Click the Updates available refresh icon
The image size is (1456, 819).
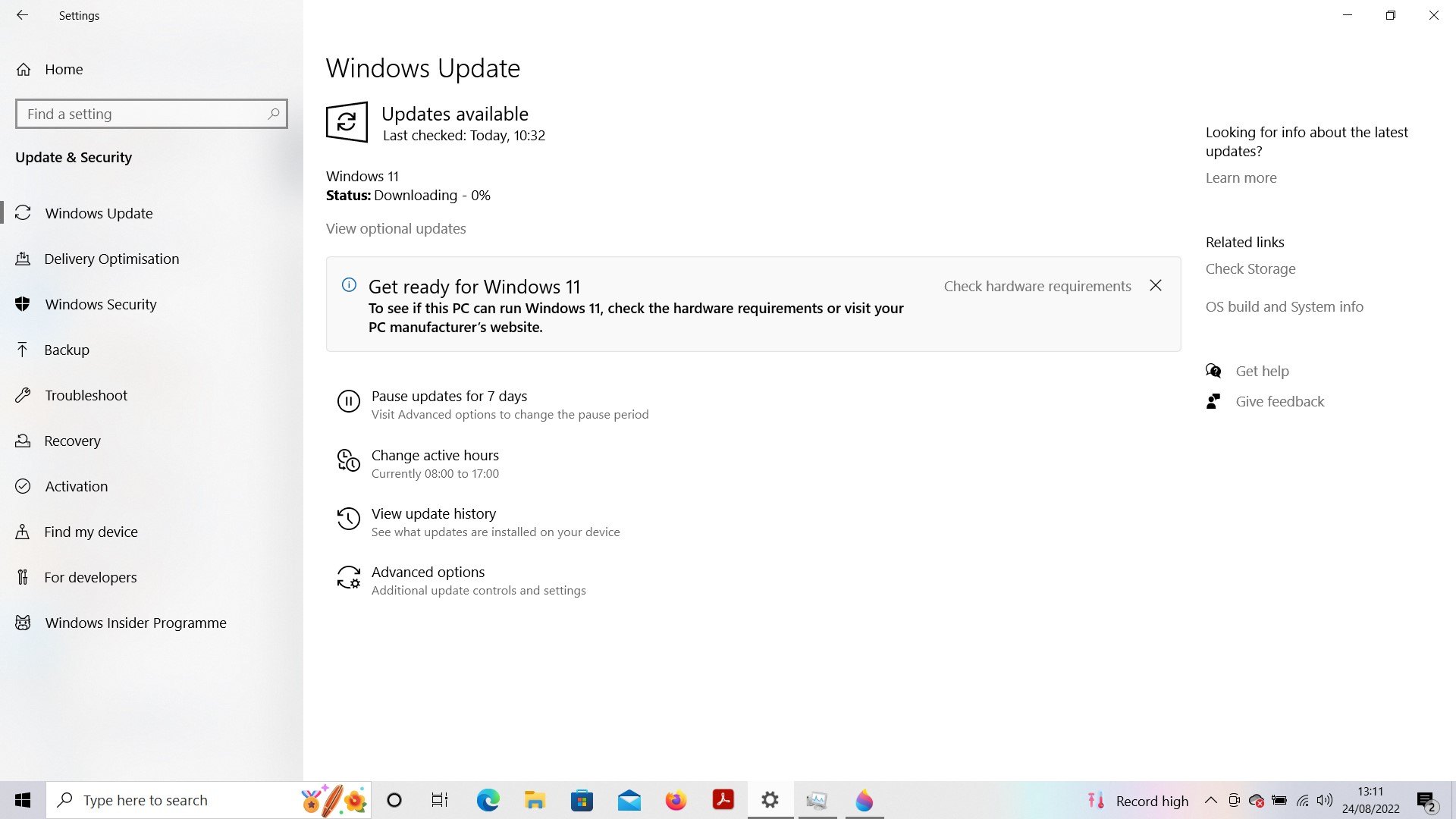(x=347, y=122)
